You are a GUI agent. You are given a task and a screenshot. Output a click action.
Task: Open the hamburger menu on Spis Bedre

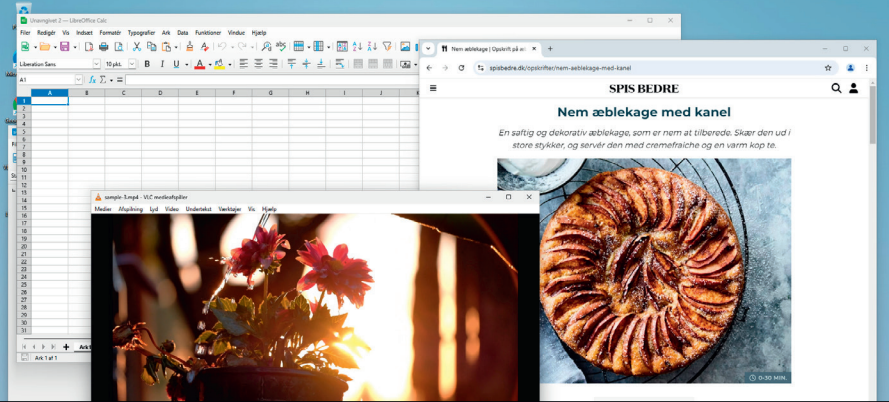click(x=433, y=88)
